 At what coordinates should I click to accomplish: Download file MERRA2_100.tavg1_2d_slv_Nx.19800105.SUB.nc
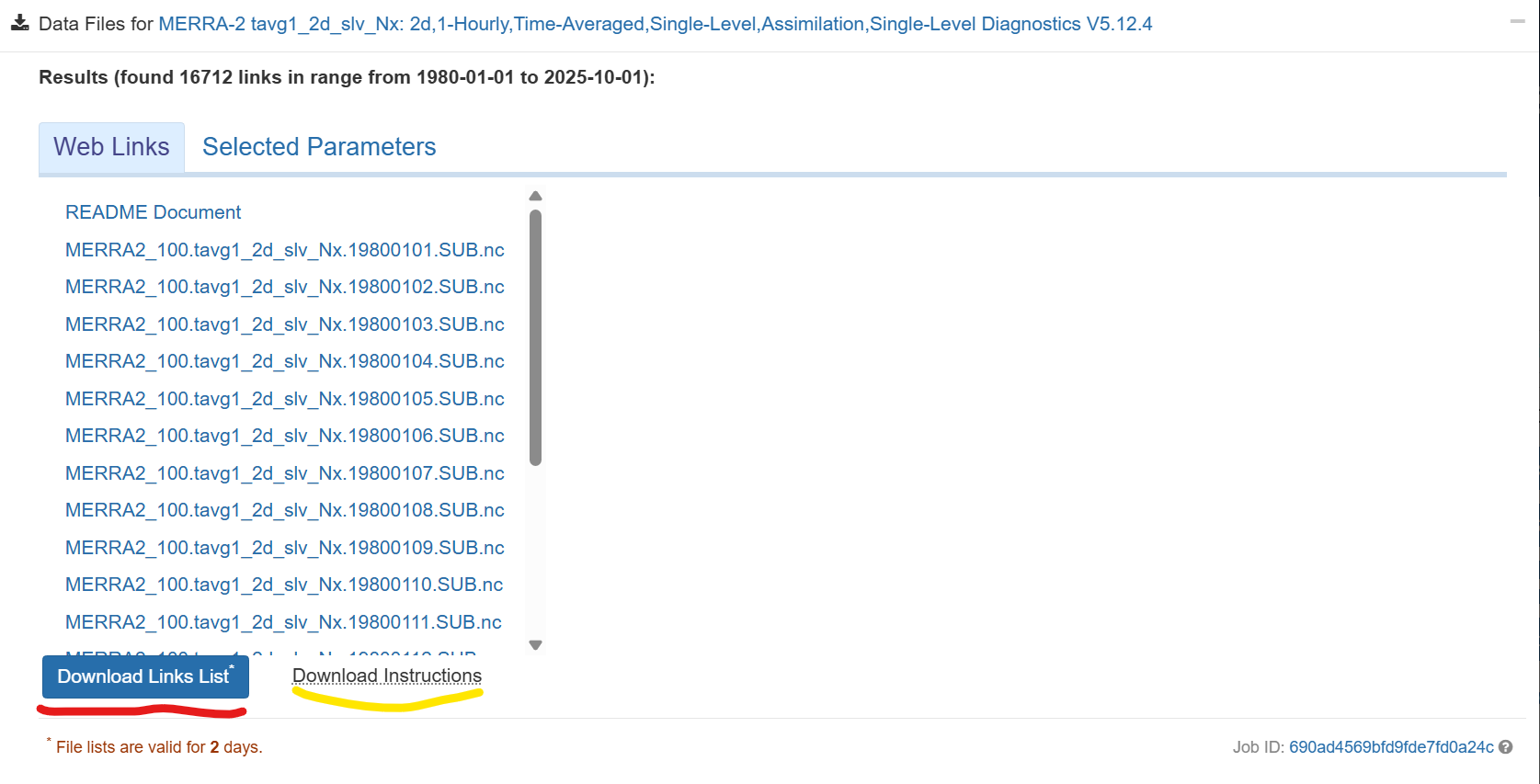pyautogui.click(x=285, y=399)
